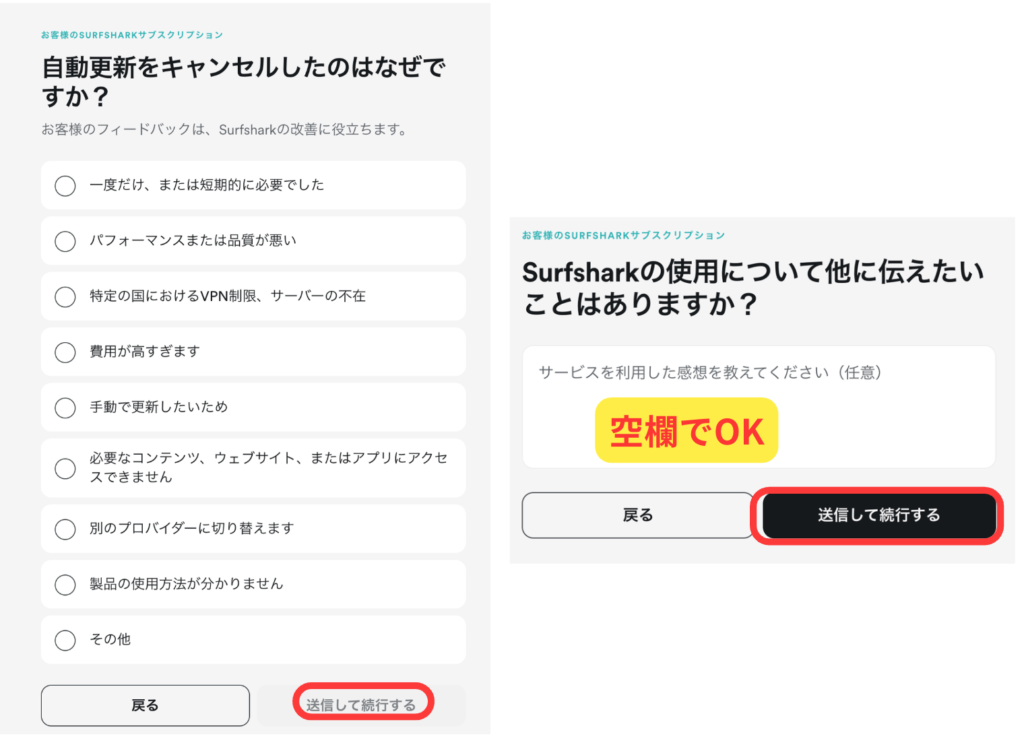Click the right panel's "お客様のSURFSHARKサブスクリプション" label

click(x=623, y=235)
